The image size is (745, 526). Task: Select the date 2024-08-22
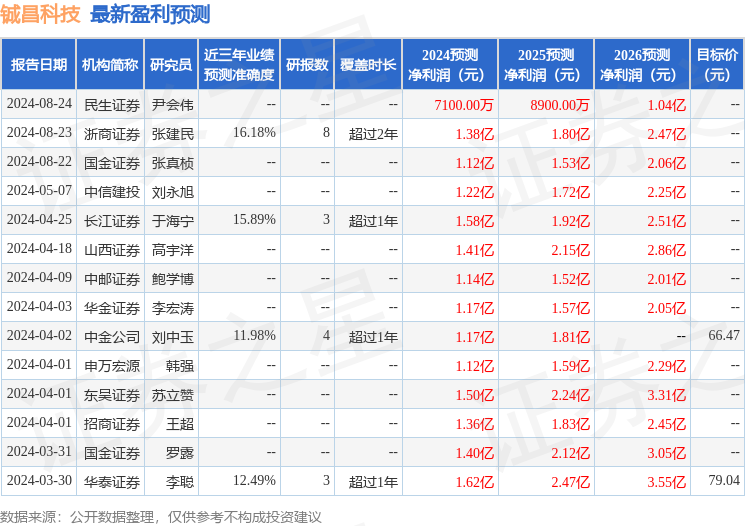(39, 162)
